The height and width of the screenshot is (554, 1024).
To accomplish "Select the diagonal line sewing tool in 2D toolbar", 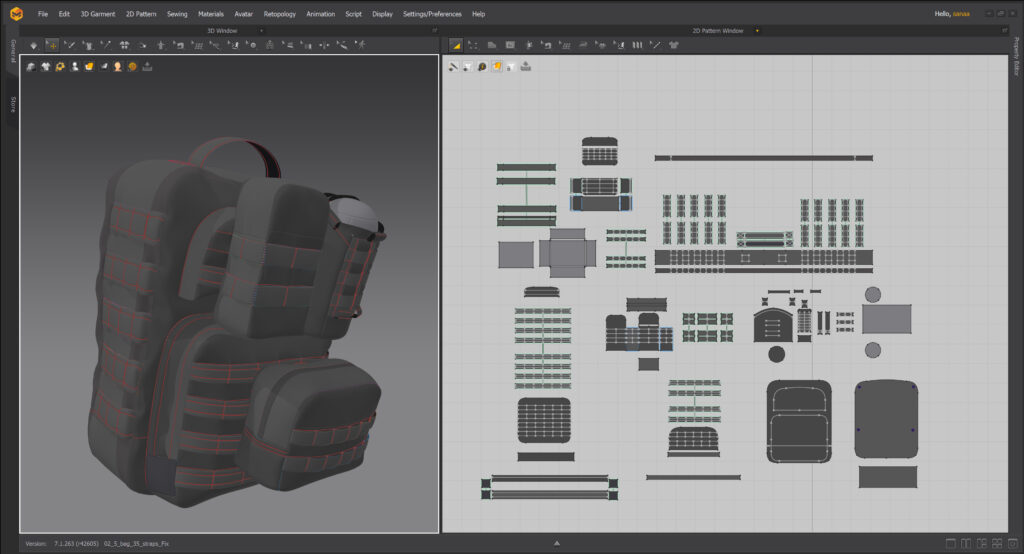I will click(x=655, y=45).
